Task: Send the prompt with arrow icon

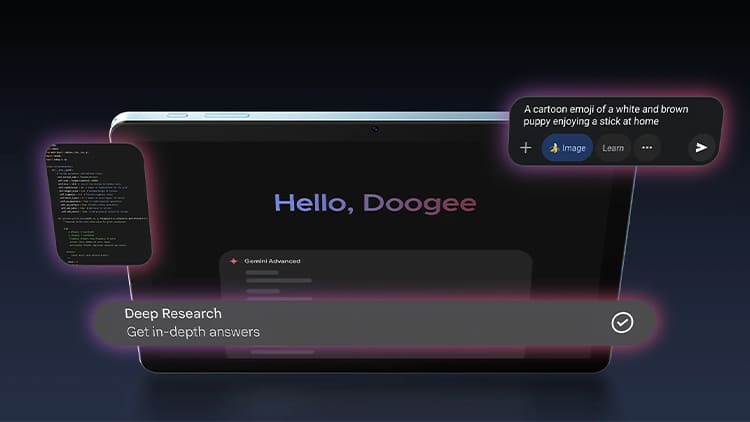Action: pos(701,148)
